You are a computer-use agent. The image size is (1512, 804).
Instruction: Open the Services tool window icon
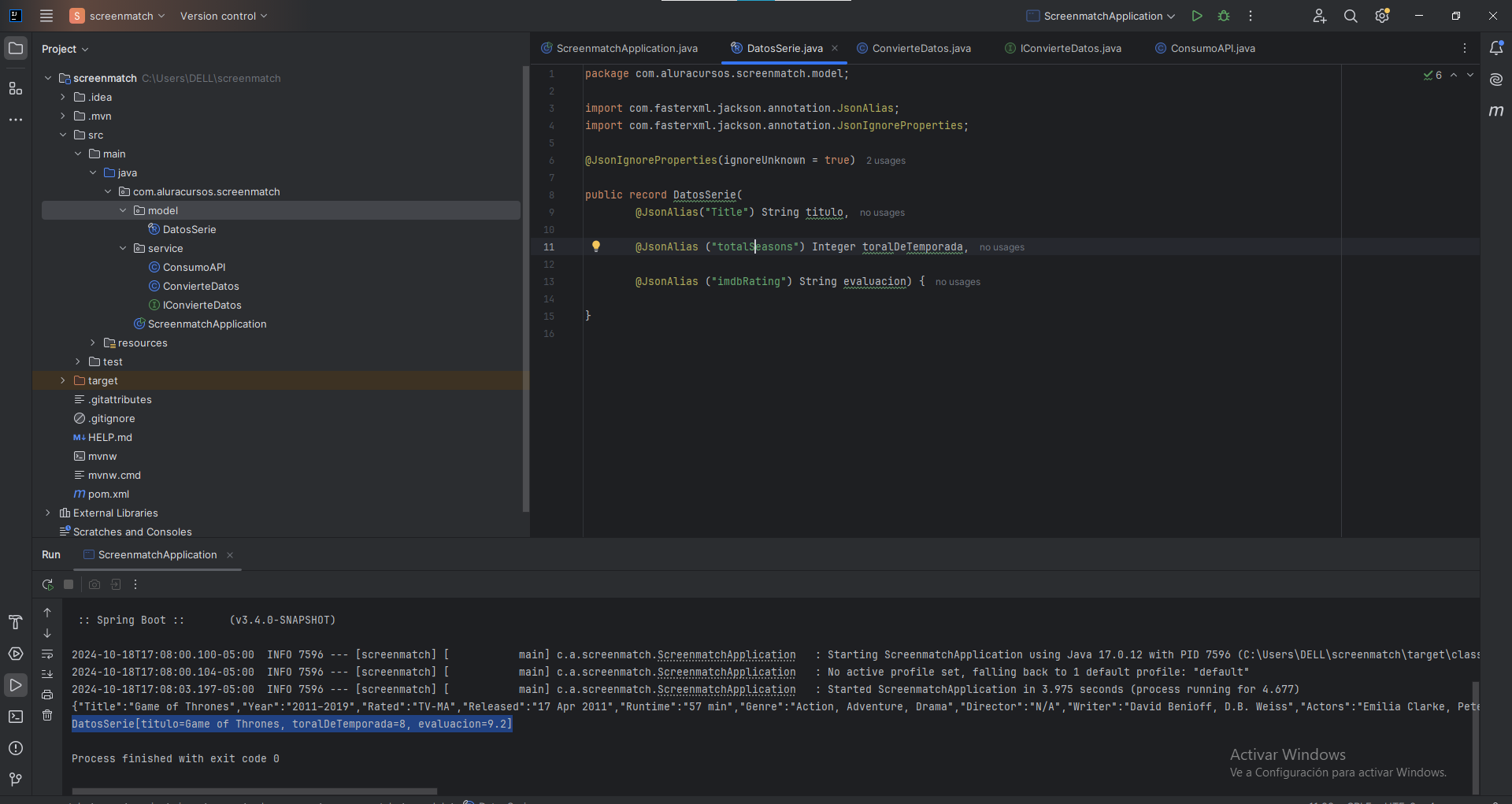coord(16,654)
